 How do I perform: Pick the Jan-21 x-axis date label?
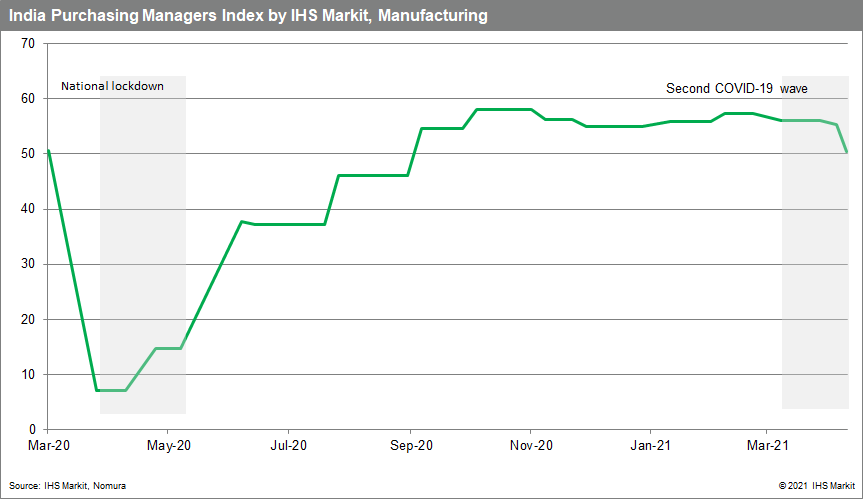coord(648,444)
